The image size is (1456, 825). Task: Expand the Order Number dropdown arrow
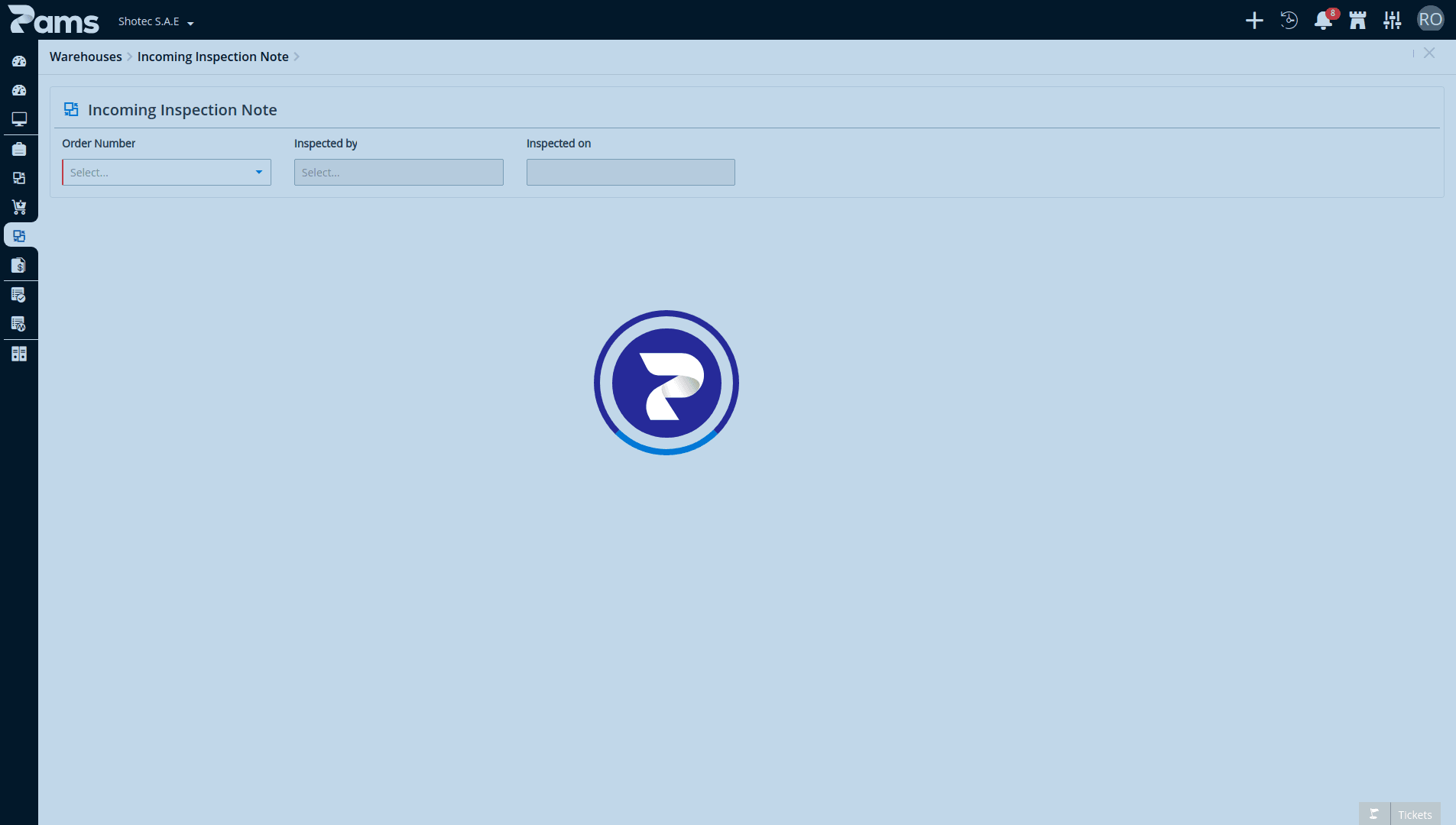pos(259,172)
